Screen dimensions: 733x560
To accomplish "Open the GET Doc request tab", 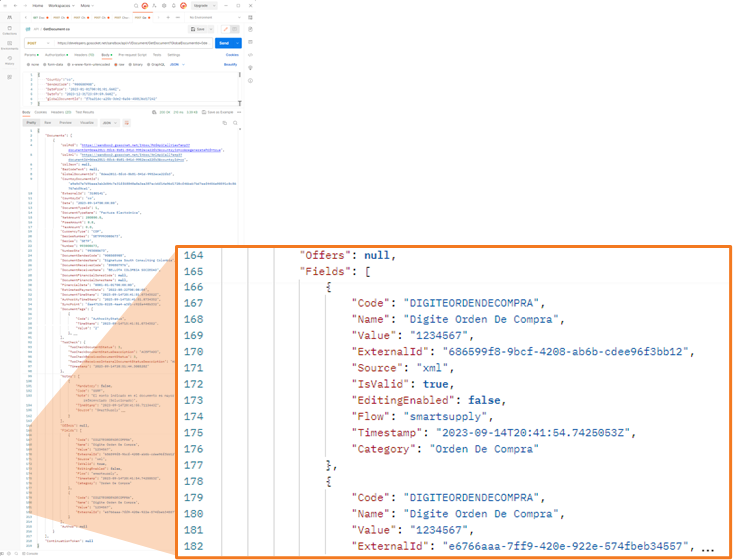I will click(x=41, y=17).
